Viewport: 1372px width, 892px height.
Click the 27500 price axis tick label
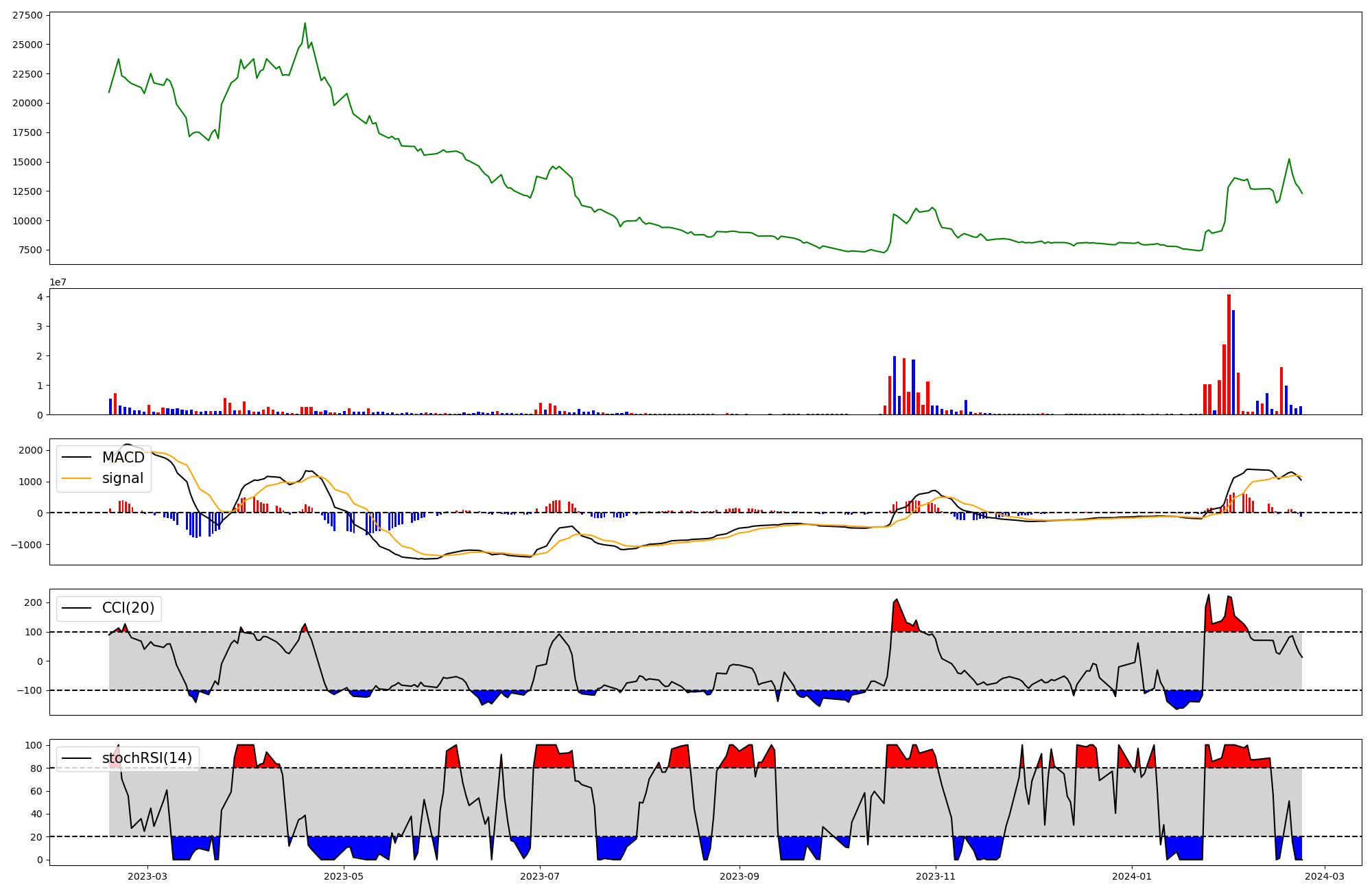(x=27, y=15)
